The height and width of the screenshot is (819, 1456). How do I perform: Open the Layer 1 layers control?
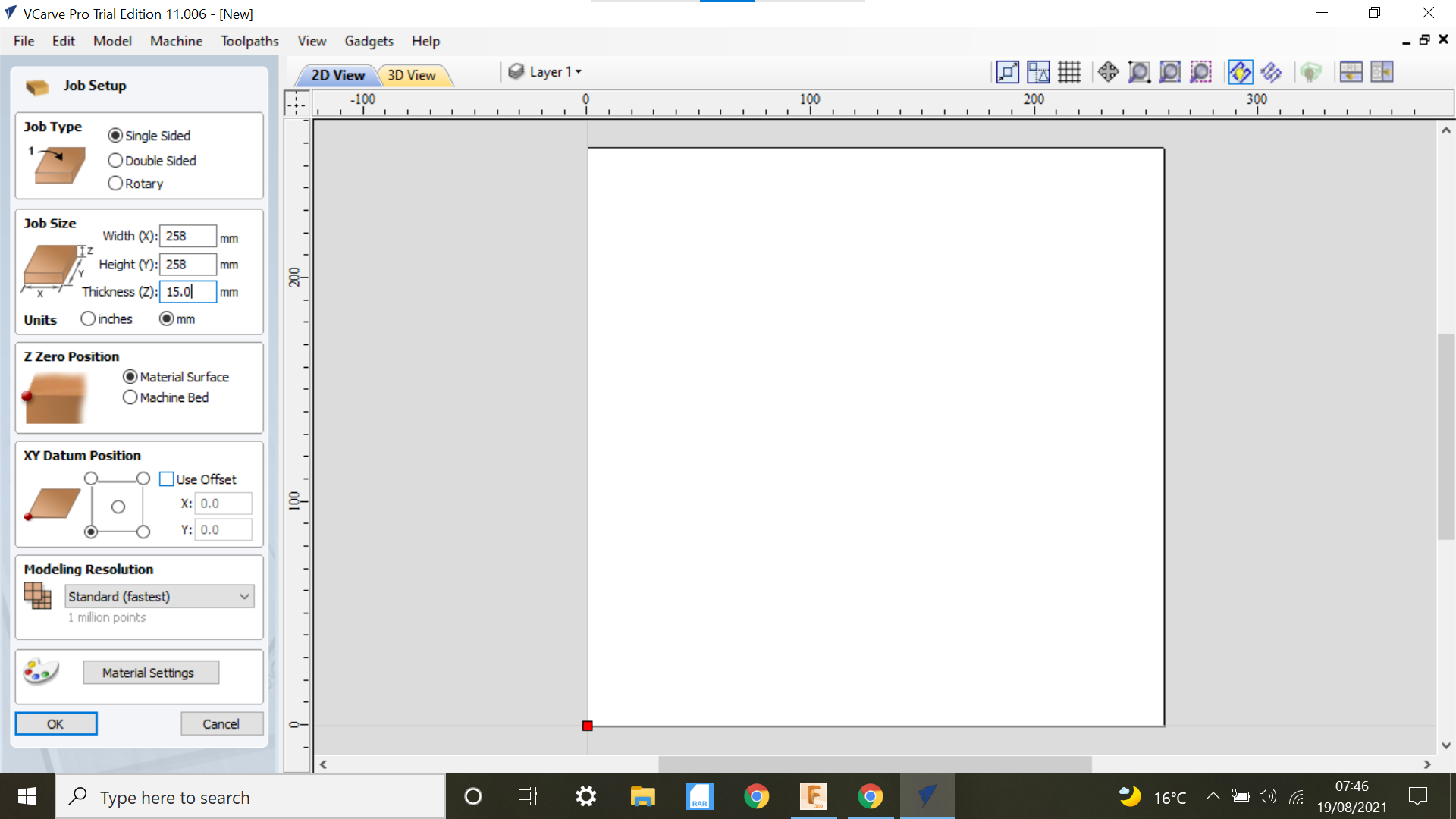coord(544,71)
